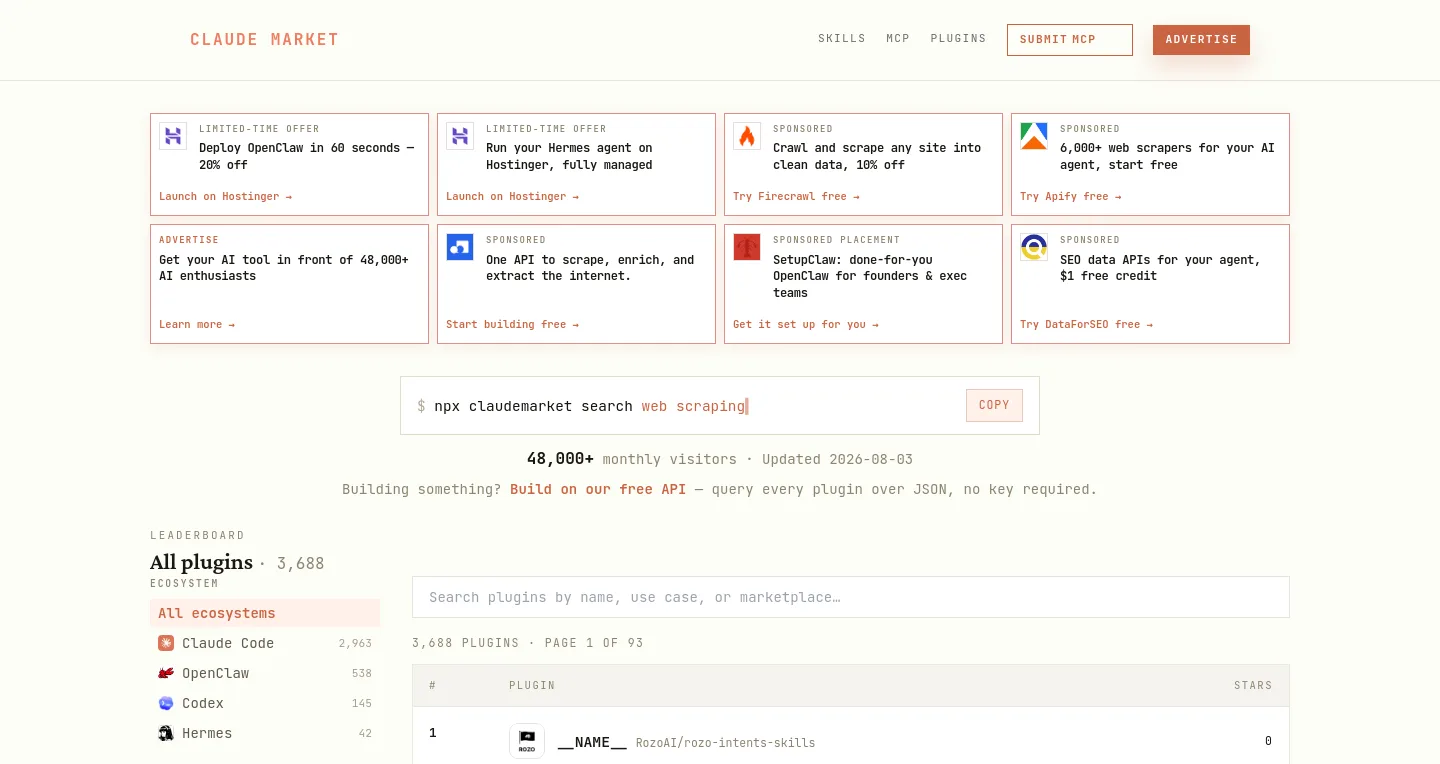Click the STARS column header
The height and width of the screenshot is (764, 1440).
click(1253, 686)
